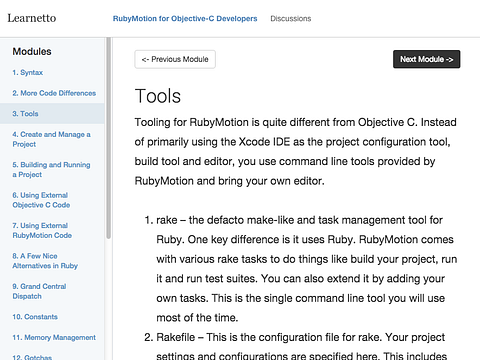Open Using External Objective C Code module

coord(41,200)
